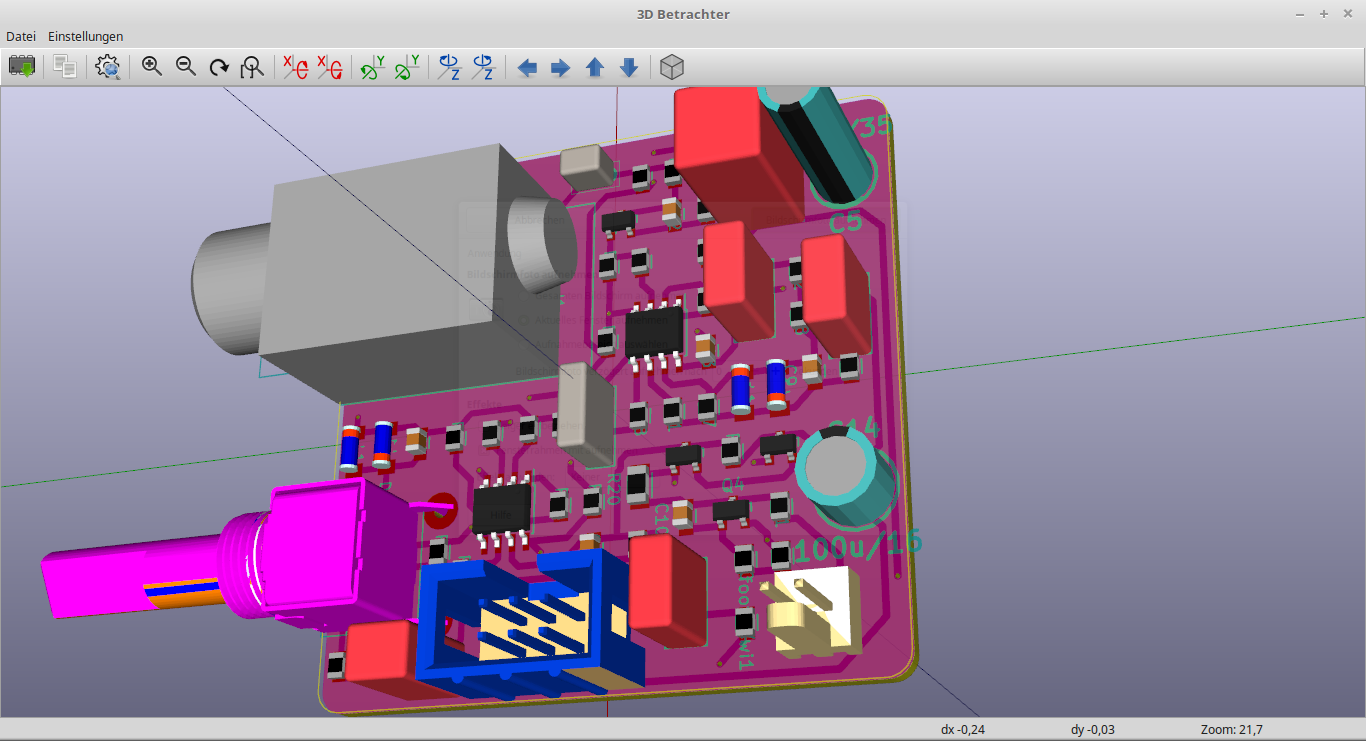Rotate Z counterclockwise using the second blue icon
The image size is (1366, 741).
pos(484,67)
